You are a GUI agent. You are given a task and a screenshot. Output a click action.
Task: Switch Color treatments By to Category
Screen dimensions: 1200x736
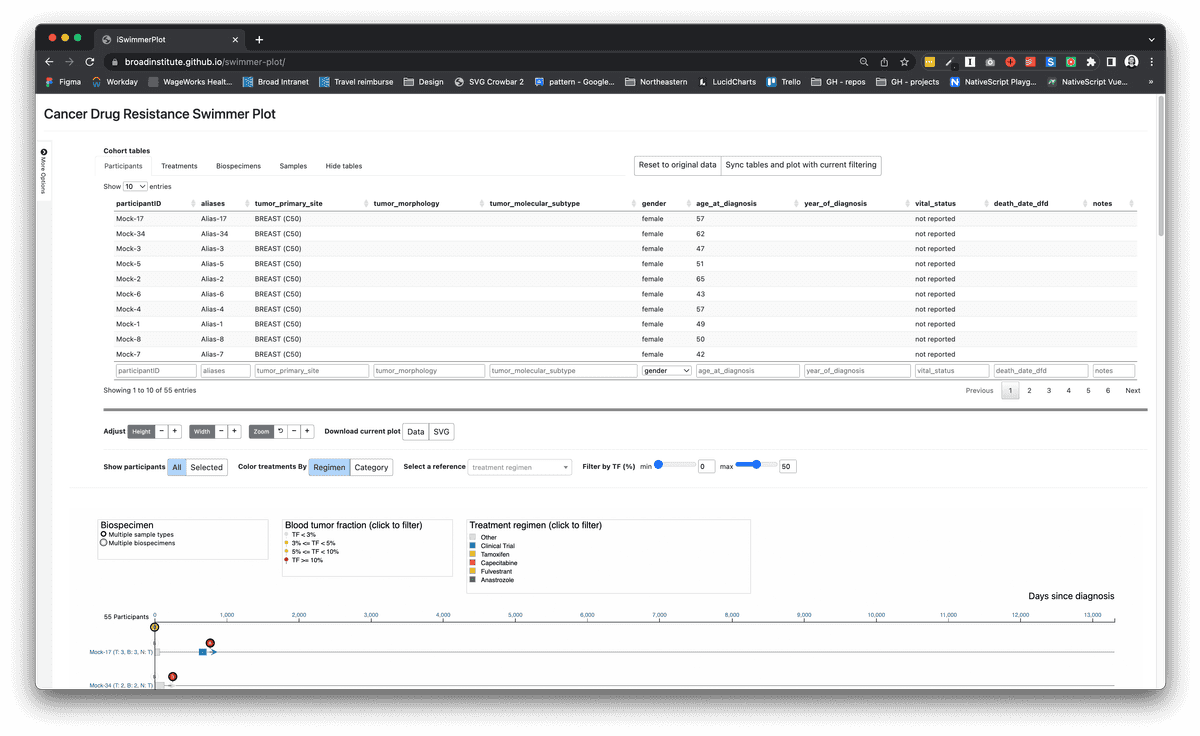click(x=371, y=467)
